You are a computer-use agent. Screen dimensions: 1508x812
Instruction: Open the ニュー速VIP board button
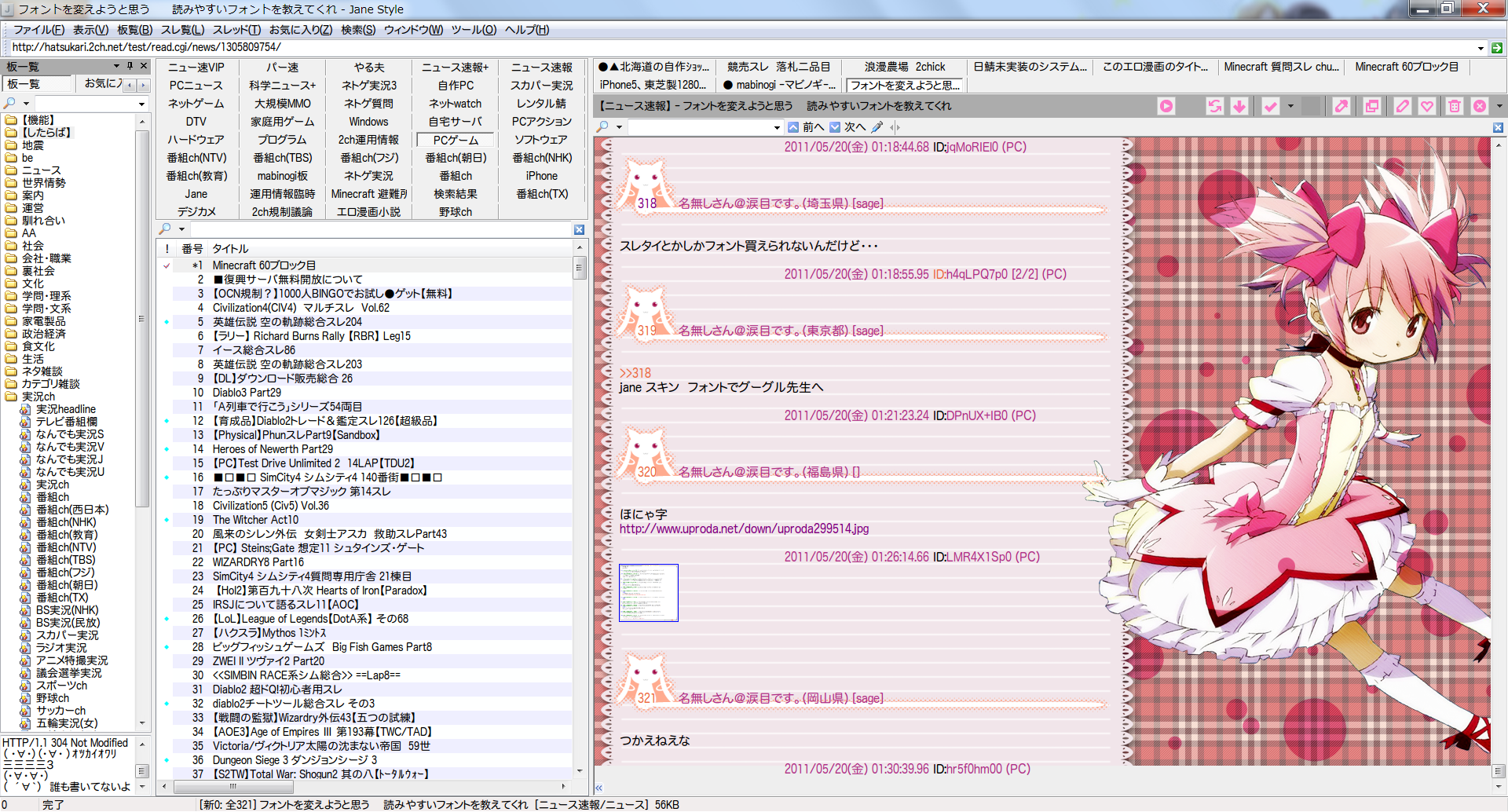[196, 68]
